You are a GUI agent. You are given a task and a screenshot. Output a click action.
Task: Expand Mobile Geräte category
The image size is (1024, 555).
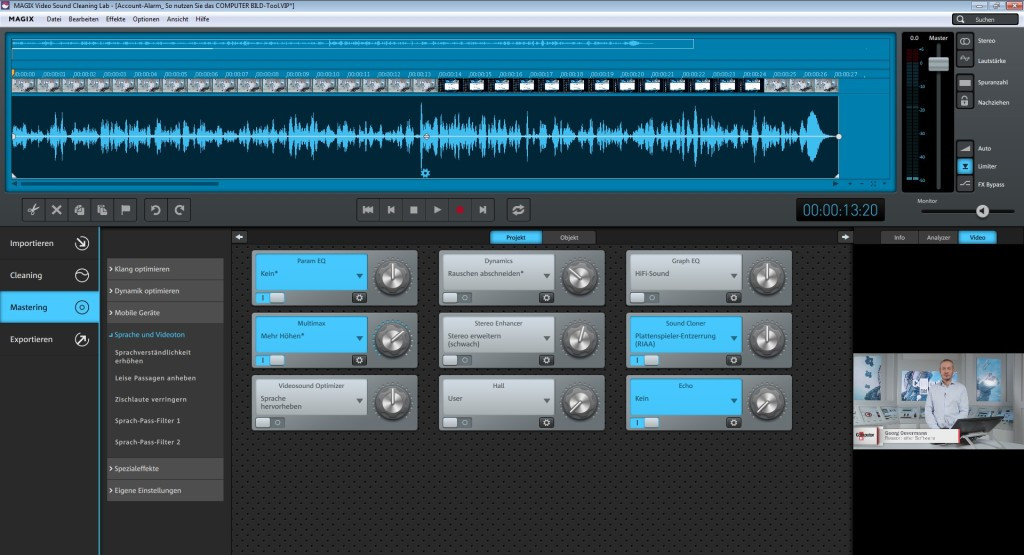pos(165,313)
